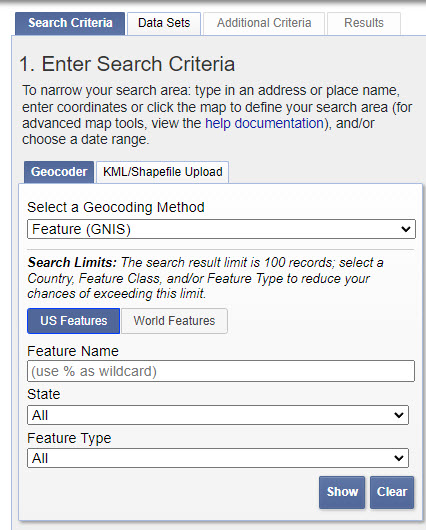
Task: Click the Feature (GNIS) selected value
Action: 81,229
